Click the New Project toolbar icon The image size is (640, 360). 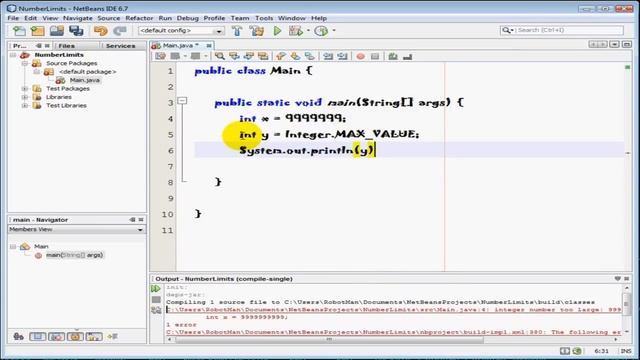click(x=38, y=31)
